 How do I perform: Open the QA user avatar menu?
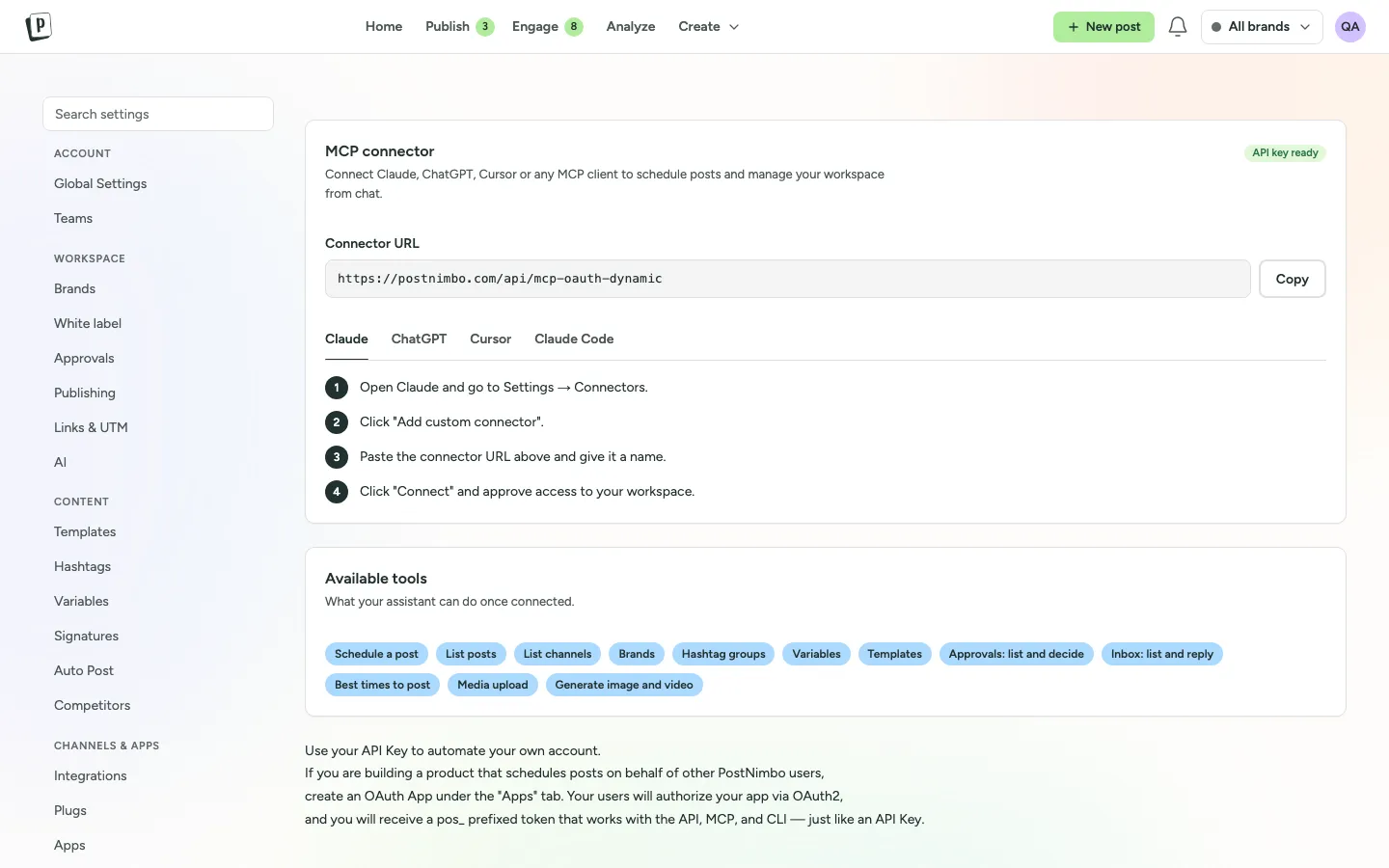[1350, 27]
